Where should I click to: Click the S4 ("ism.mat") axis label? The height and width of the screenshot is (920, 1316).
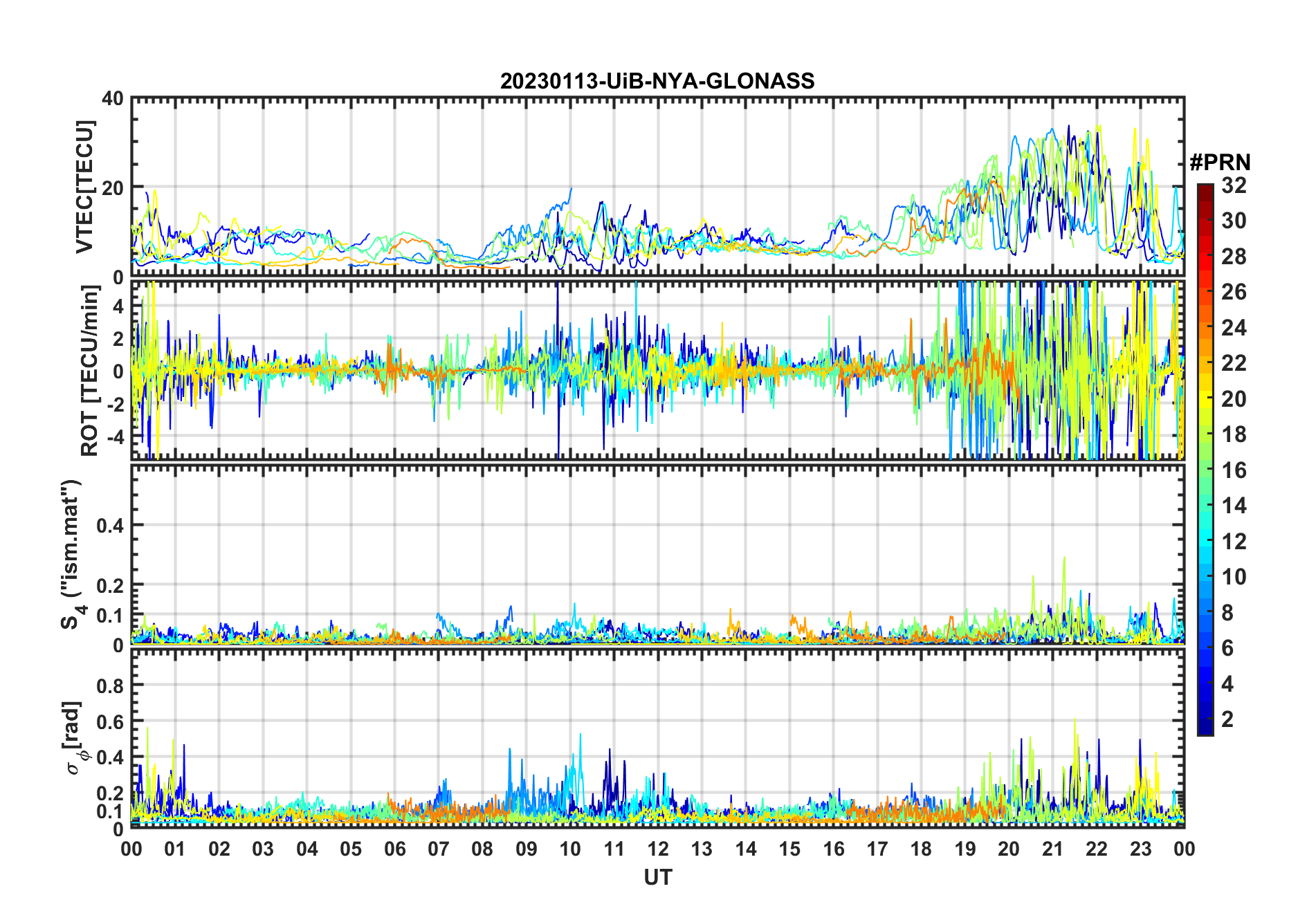pyautogui.click(x=73, y=554)
